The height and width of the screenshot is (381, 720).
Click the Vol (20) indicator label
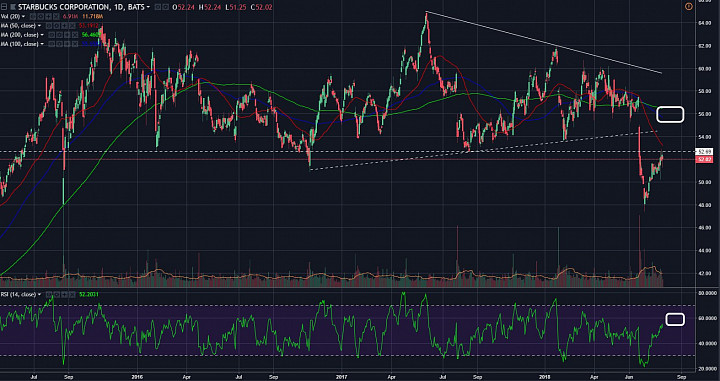10,17
